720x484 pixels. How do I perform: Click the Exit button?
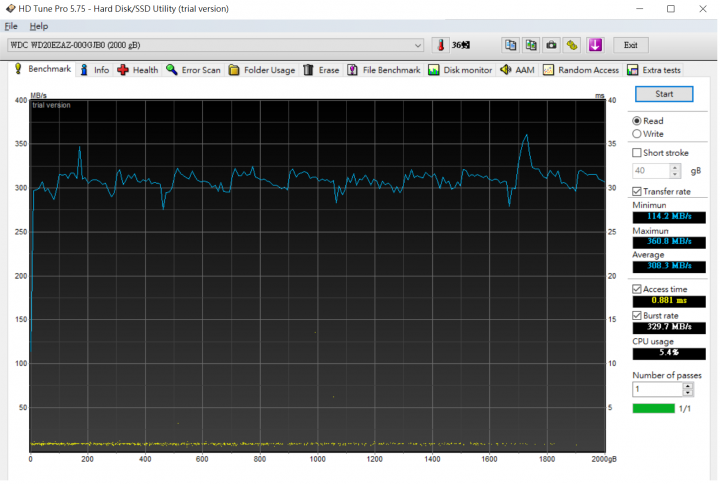(x=631, y=45)
